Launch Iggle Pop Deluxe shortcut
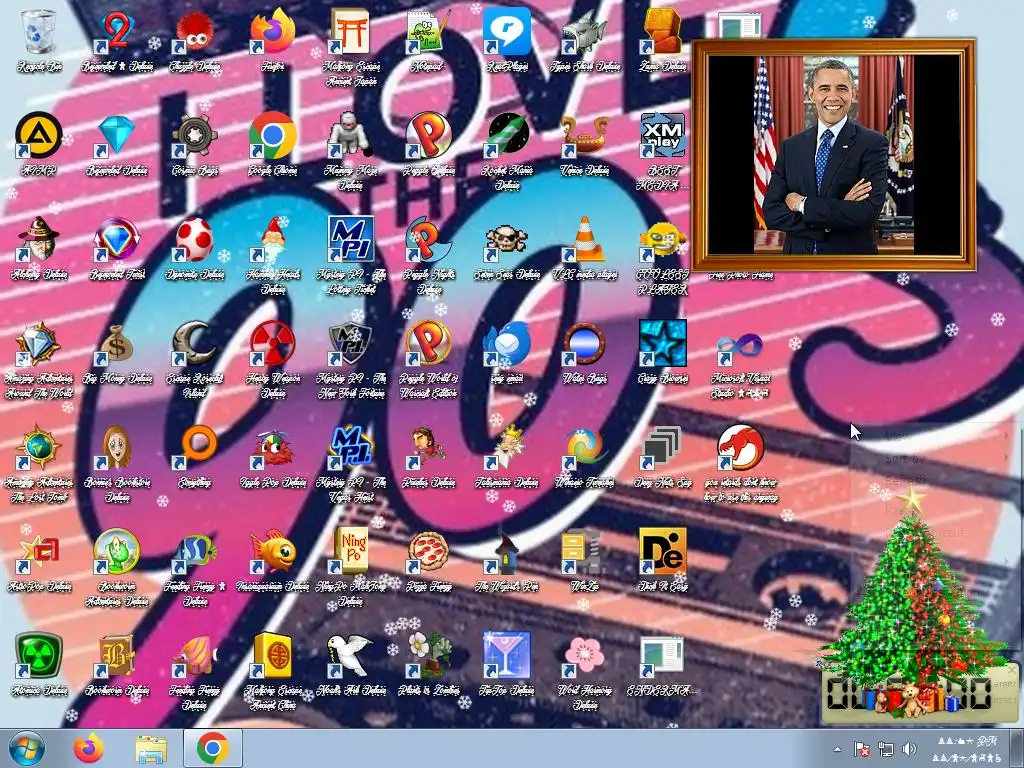Screen dimensions: 1024x768 click(x=273, y=448)
